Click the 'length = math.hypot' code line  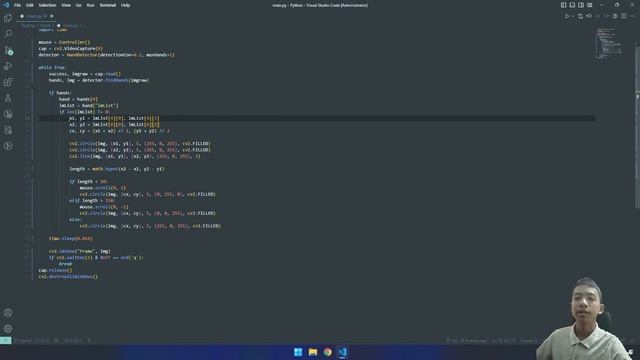point(117,169)
